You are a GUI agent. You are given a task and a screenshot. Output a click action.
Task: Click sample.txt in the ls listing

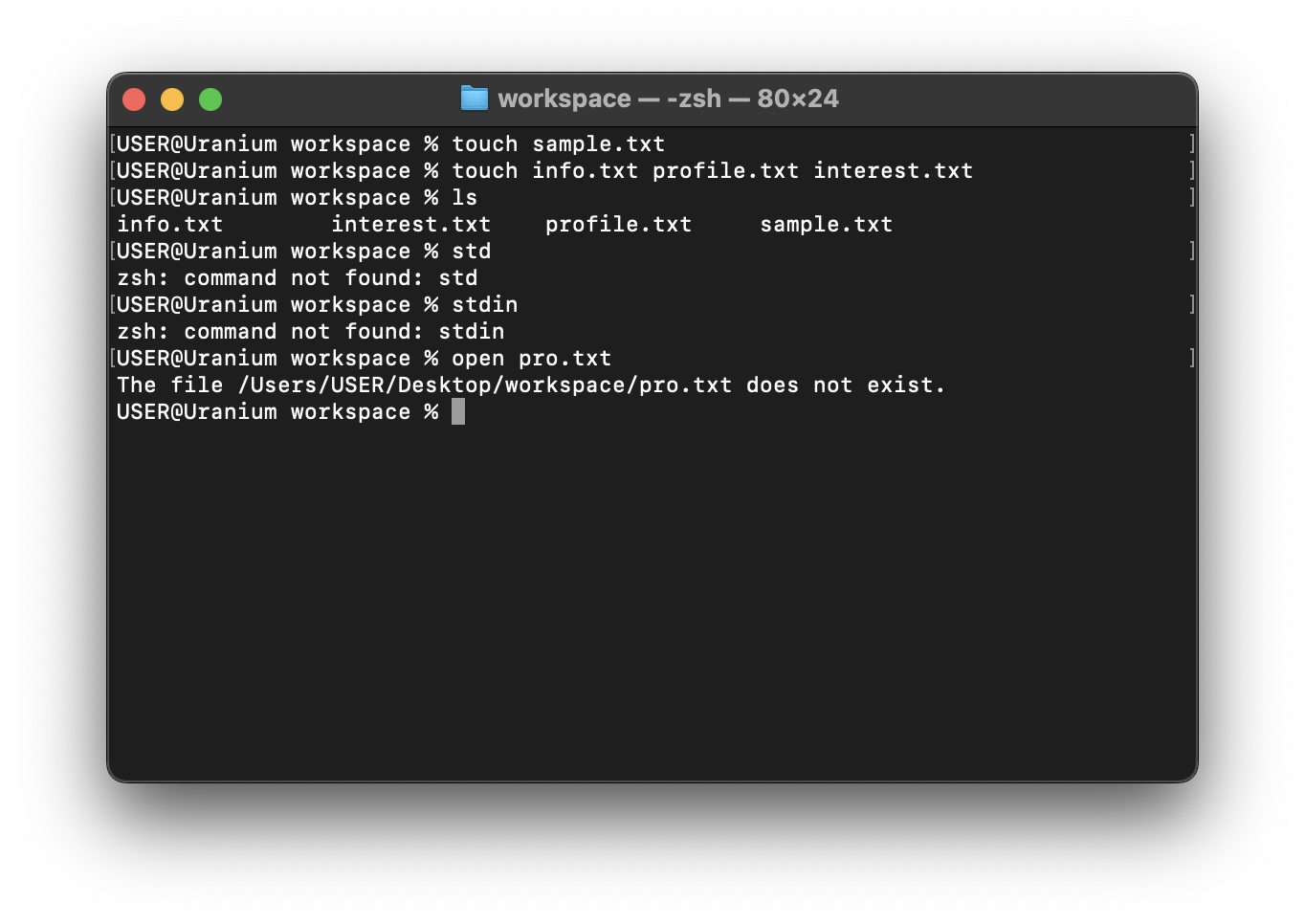826,225
